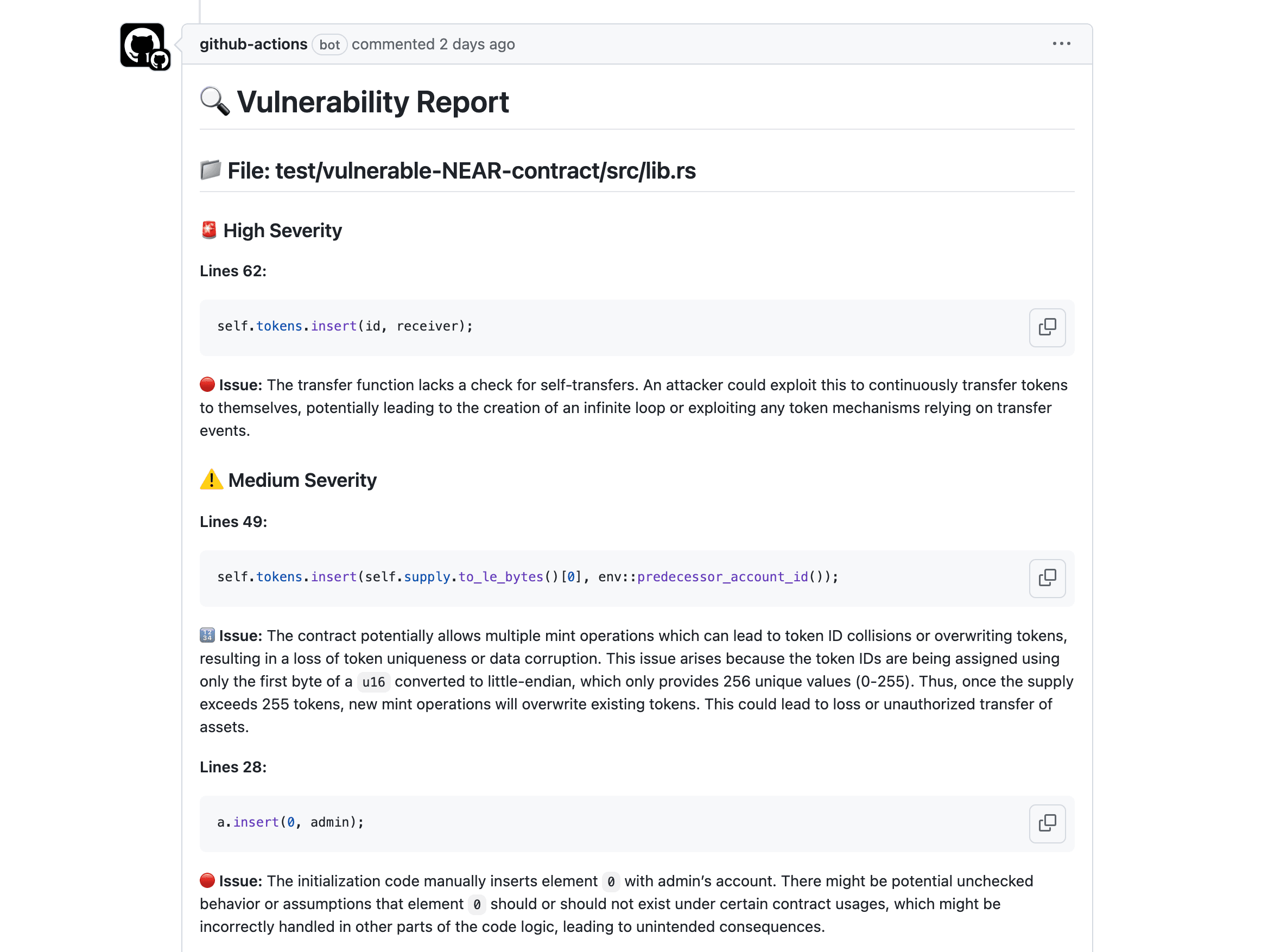Copy the a.insert(0, admin) code

(1047, 823)
